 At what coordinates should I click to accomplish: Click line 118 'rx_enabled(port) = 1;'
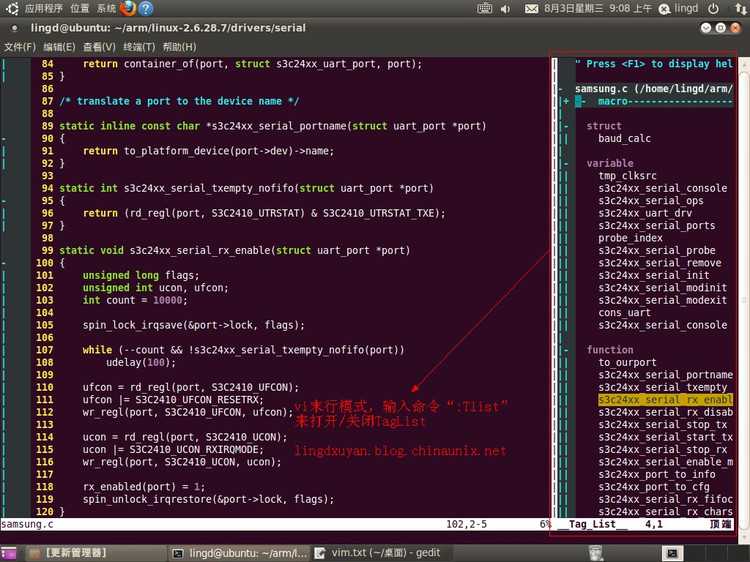143,487
